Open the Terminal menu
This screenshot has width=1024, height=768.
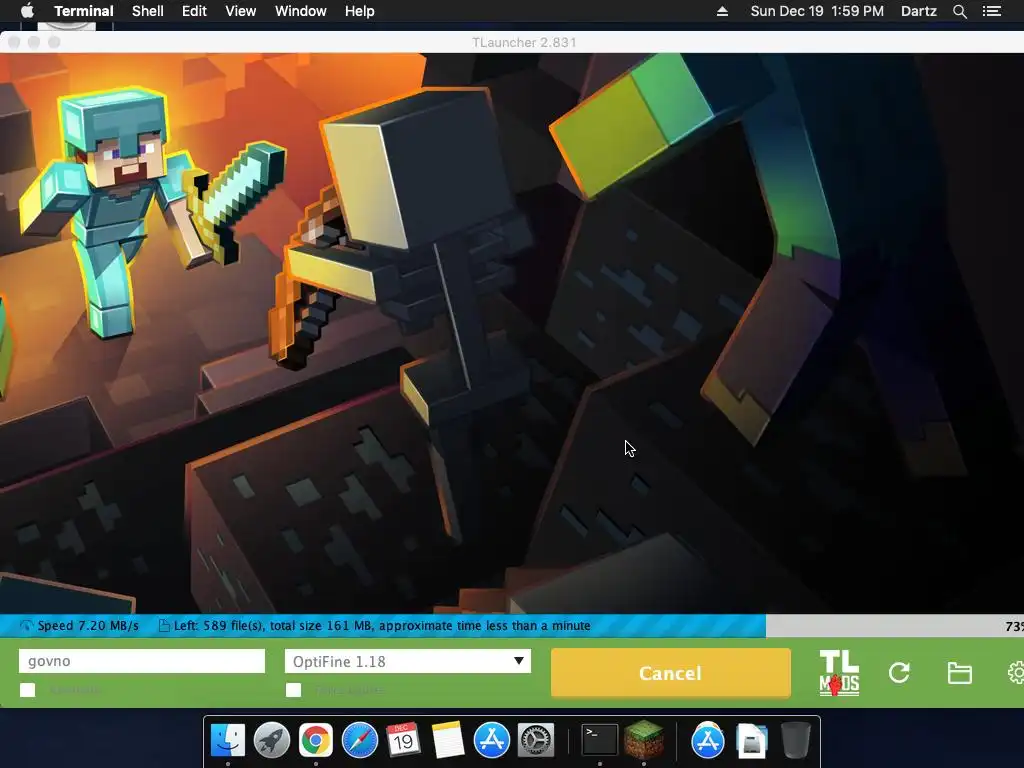(84, 11)
